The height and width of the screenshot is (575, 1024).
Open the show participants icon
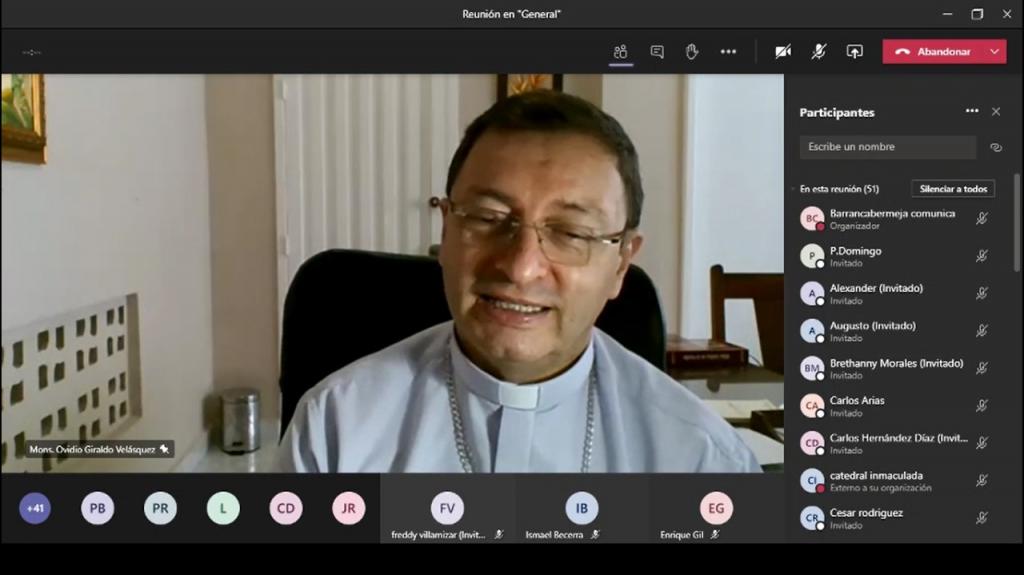point(621,52)
